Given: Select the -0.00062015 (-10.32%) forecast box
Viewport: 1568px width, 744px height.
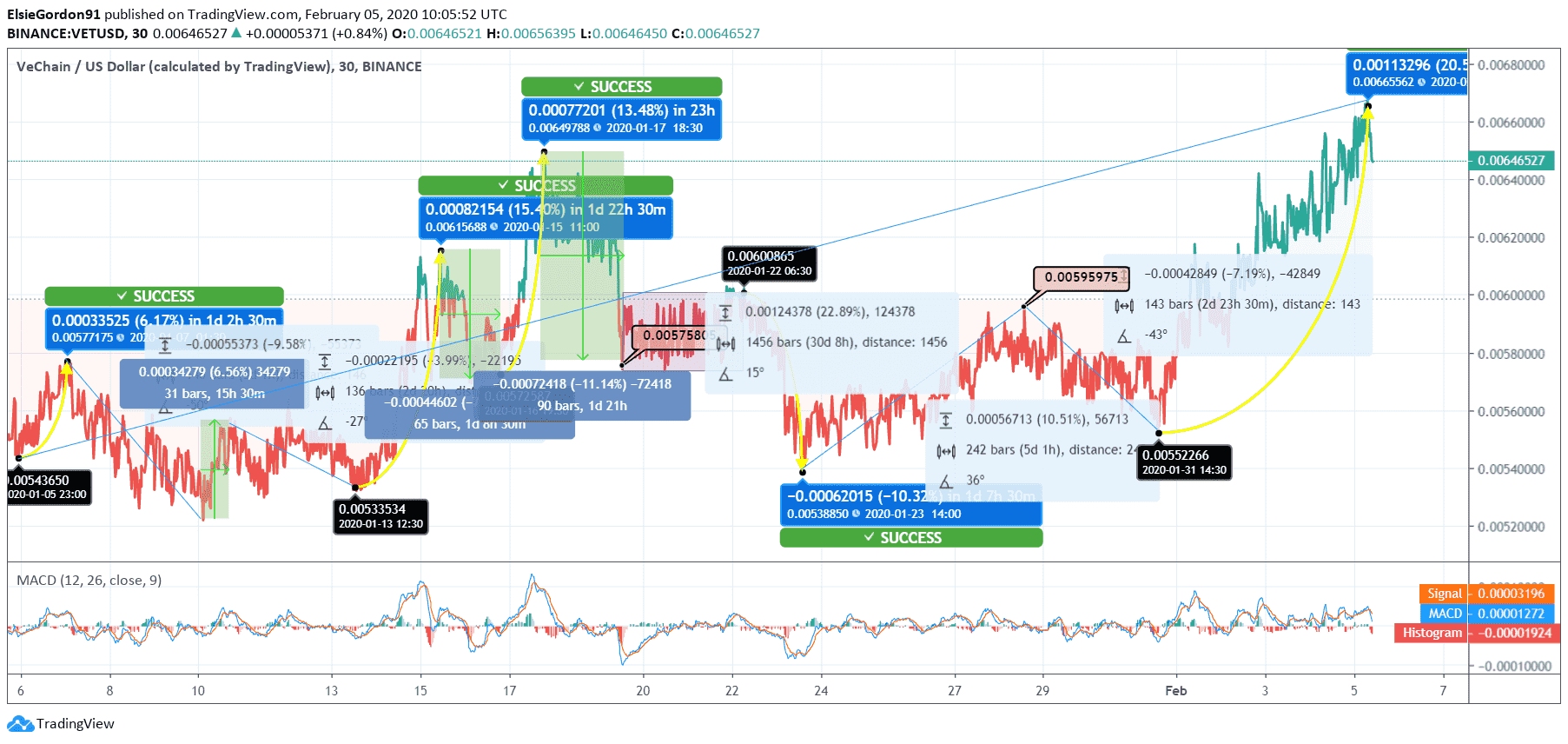Looking at the screenshot, I should tap(911, 505).
